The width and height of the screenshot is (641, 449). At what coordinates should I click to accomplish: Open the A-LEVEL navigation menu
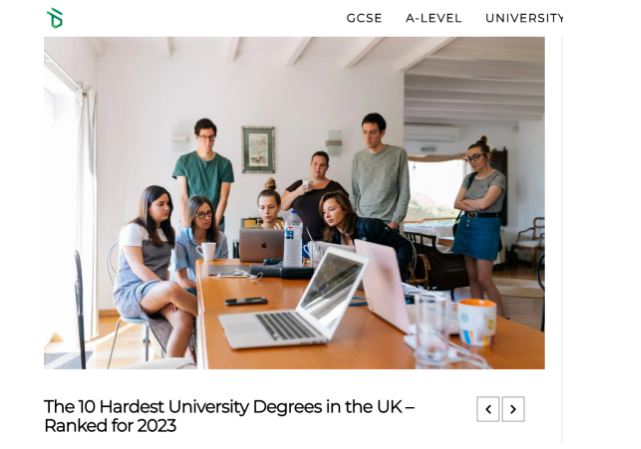pyautogui.click(x=433, y=18)
